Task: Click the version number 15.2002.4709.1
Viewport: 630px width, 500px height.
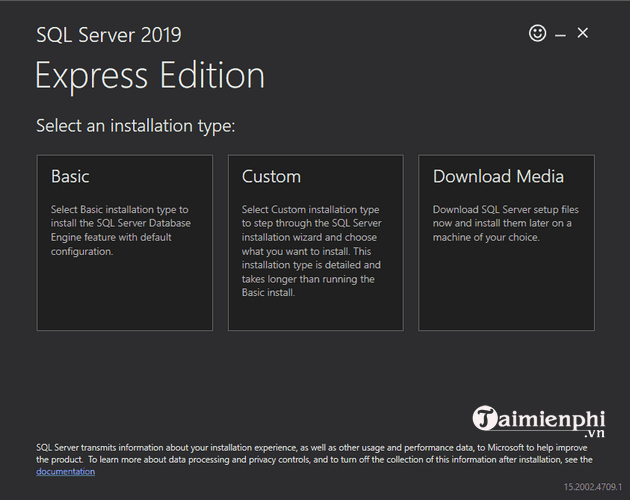Action: pos(593,487)
